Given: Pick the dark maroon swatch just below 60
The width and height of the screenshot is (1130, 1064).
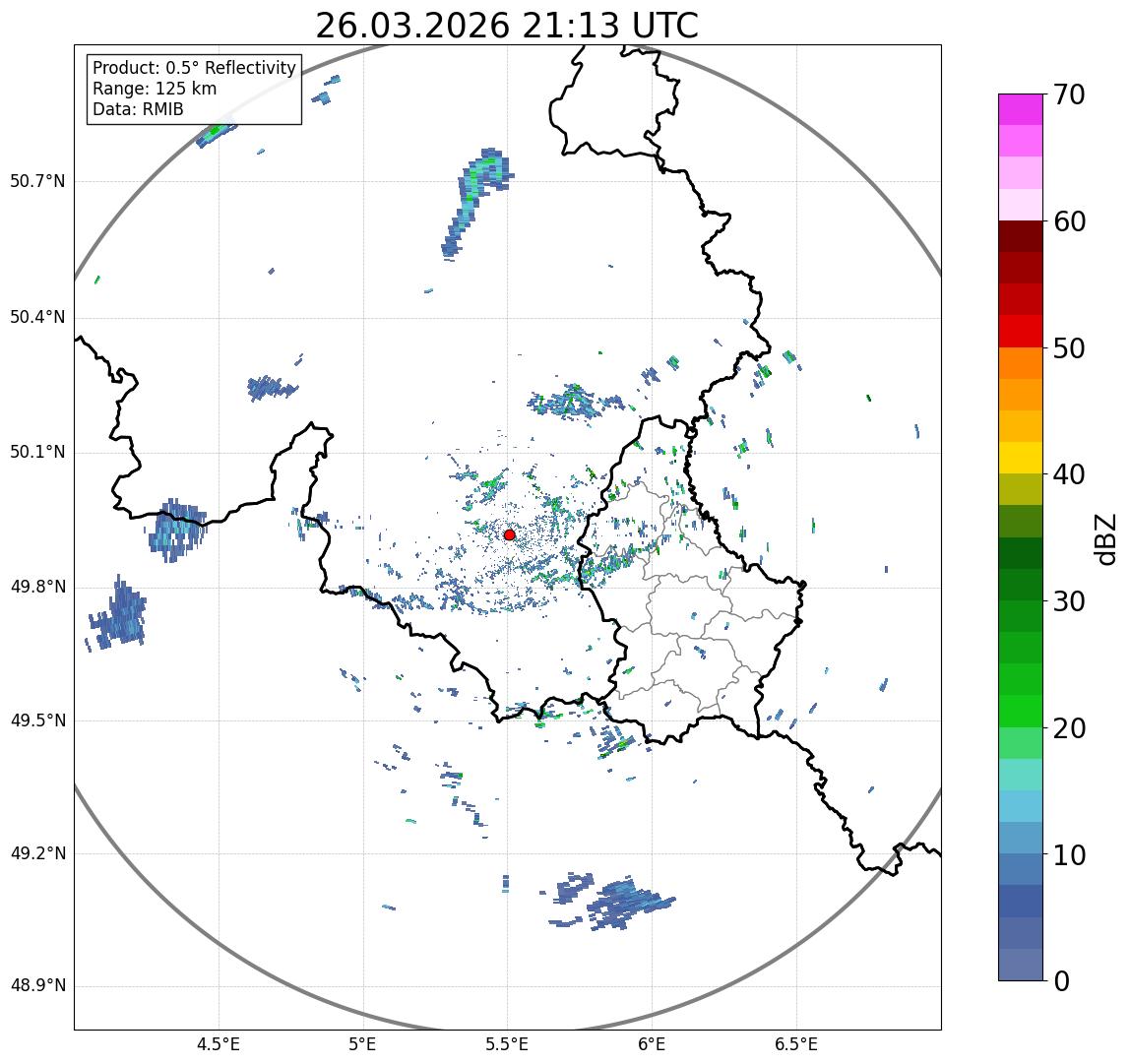Looking at the screenshot, I should [1021, 236].
